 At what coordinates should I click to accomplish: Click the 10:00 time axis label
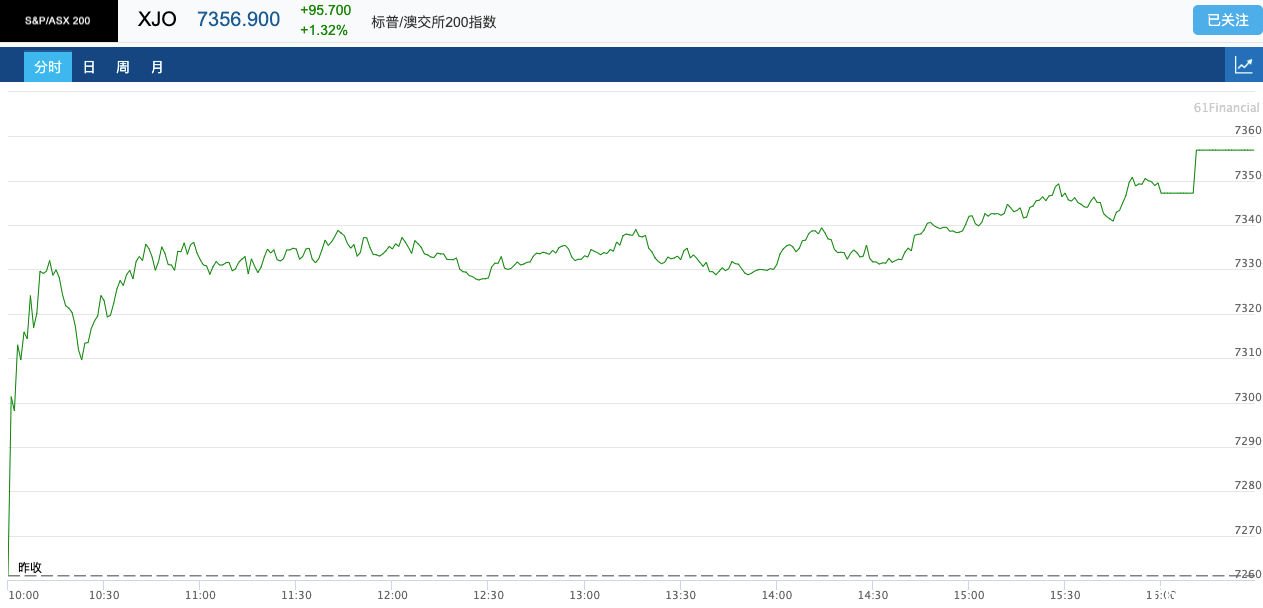point(23,595)
